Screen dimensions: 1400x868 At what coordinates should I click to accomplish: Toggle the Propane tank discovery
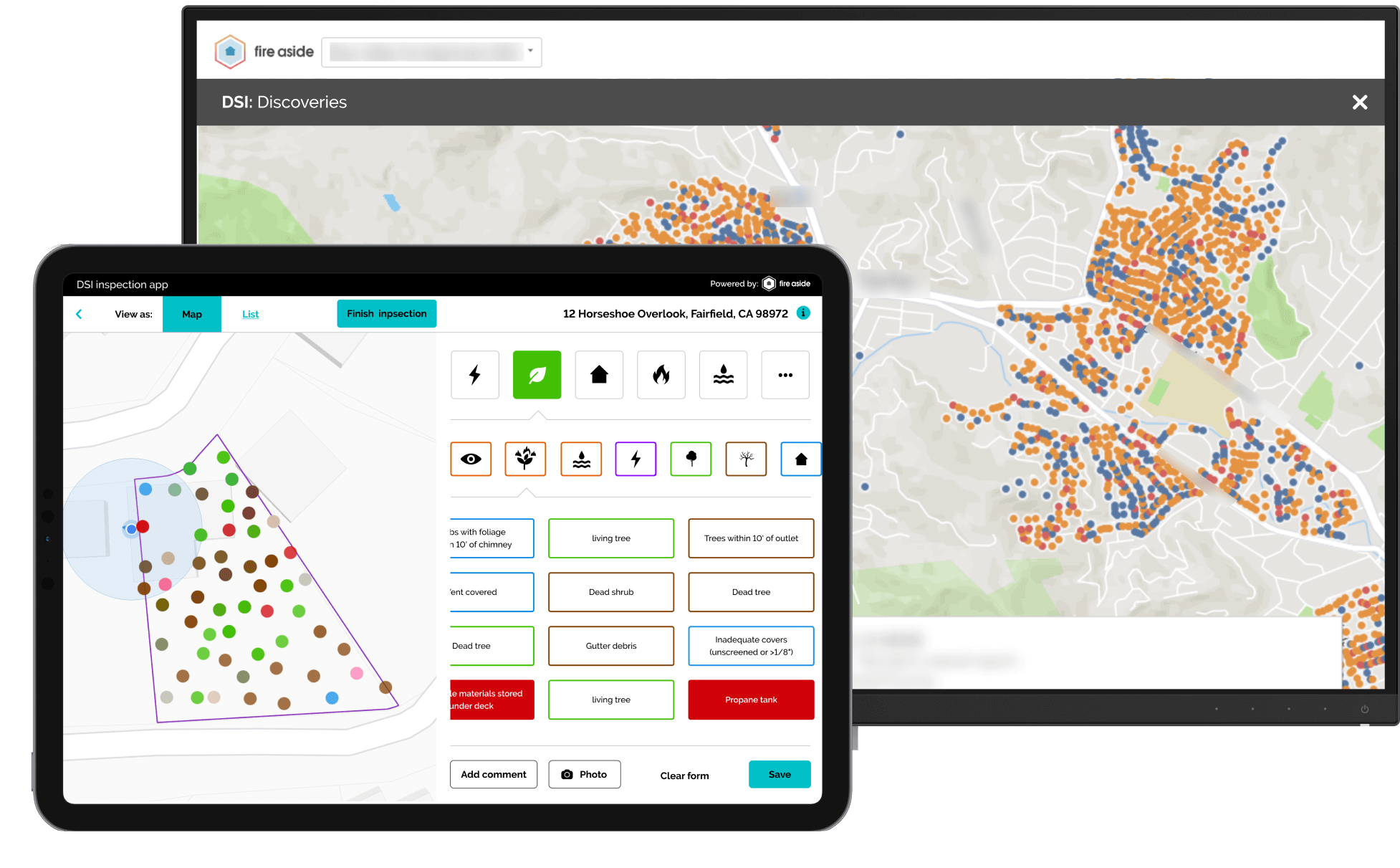coord(751,700)
